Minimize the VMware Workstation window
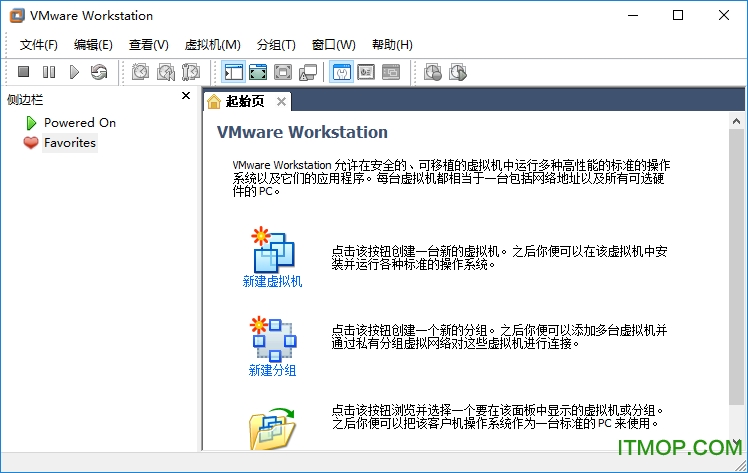This screenshot has width=748, height=473. [633, 15]
